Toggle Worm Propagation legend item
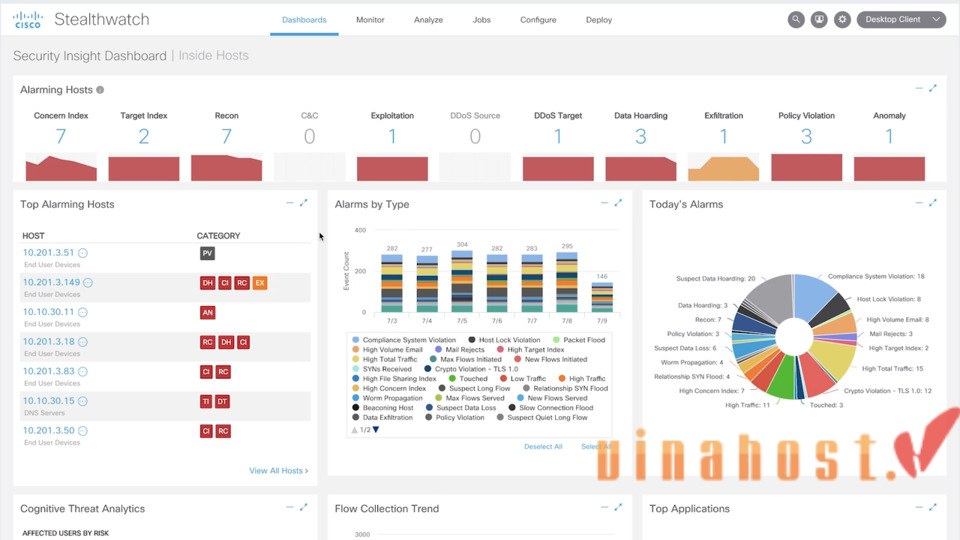Viewport: 960px width, 540px height. click(388, 398)
